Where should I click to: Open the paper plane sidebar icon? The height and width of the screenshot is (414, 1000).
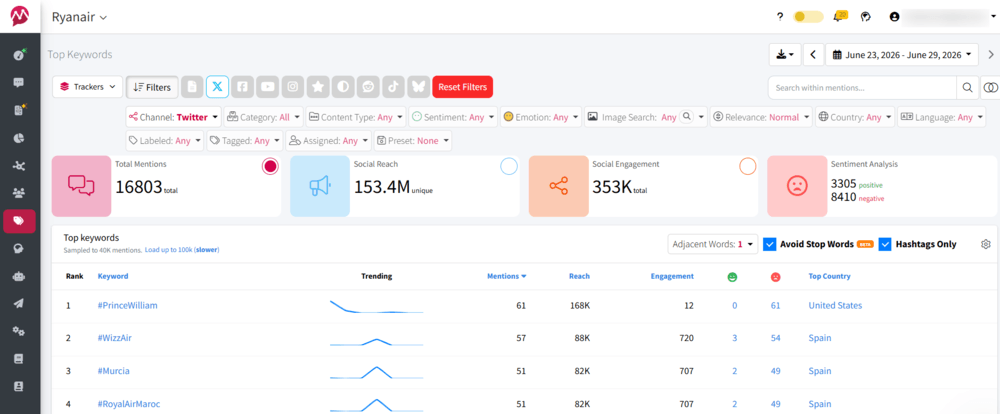point(18,304)
